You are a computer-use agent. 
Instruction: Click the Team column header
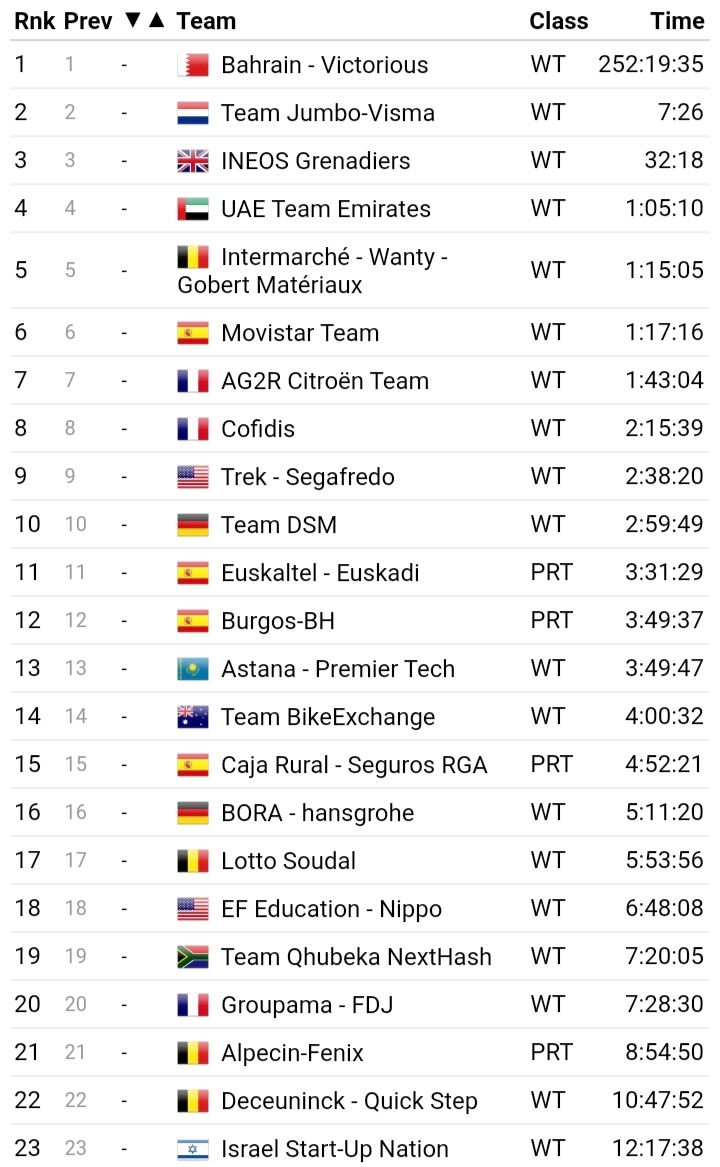click(x=206, y=21)
